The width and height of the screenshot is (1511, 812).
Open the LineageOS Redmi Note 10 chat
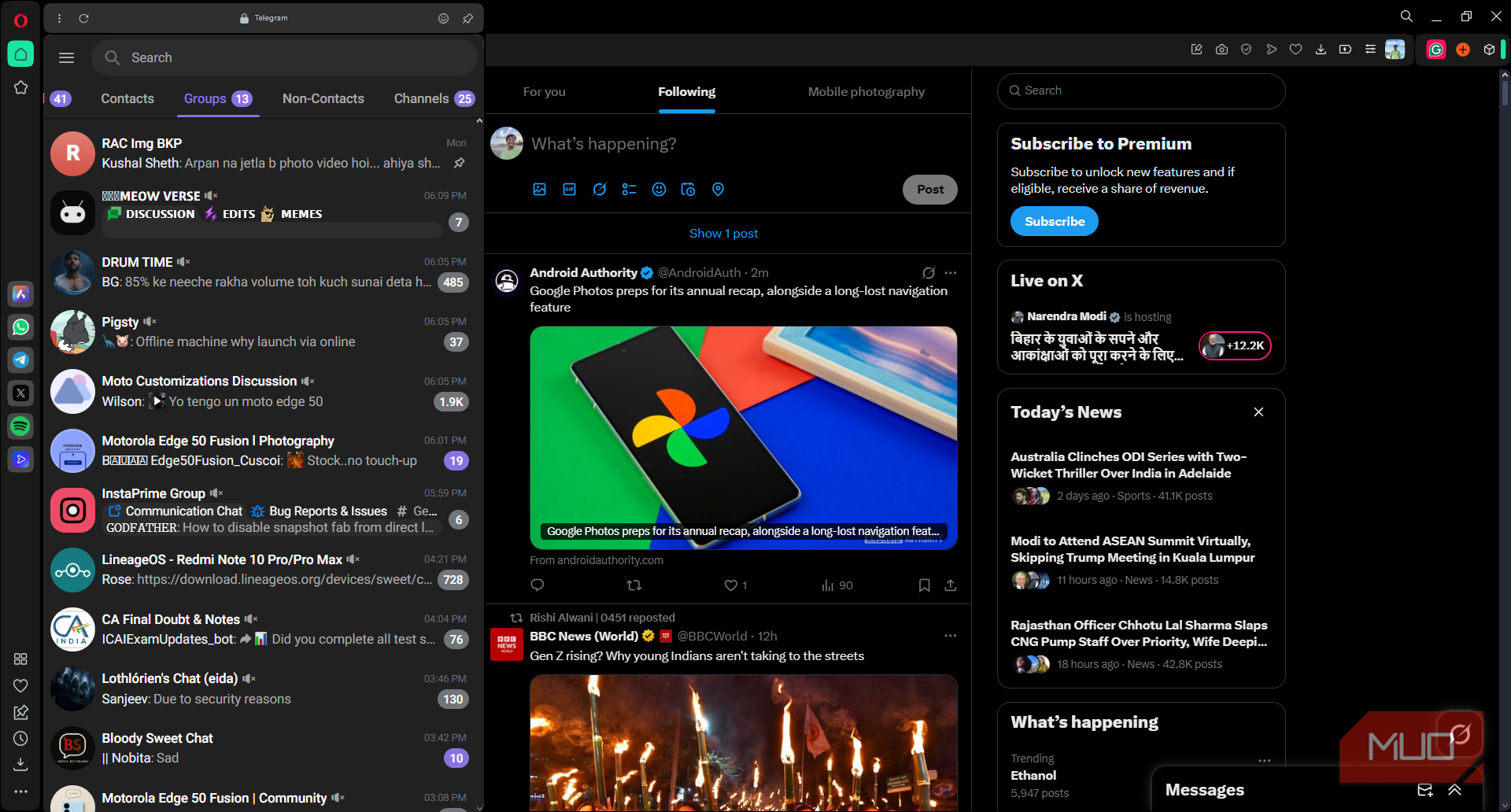pyautogui.click(x=263, y=570)
